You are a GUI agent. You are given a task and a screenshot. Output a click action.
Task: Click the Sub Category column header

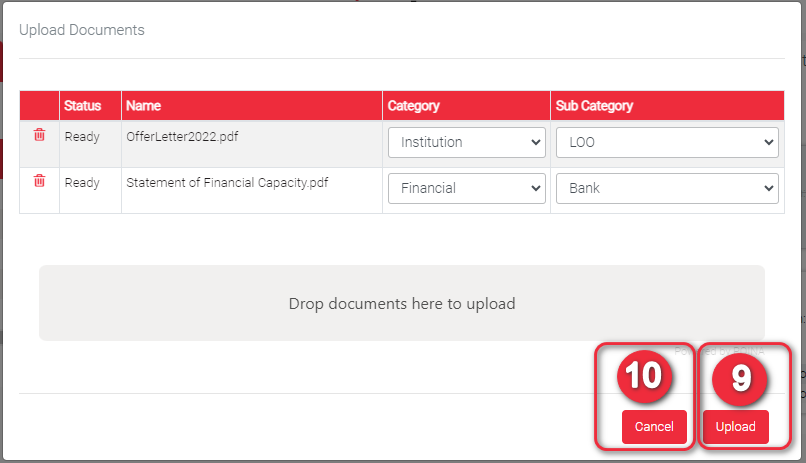point(594,106)
